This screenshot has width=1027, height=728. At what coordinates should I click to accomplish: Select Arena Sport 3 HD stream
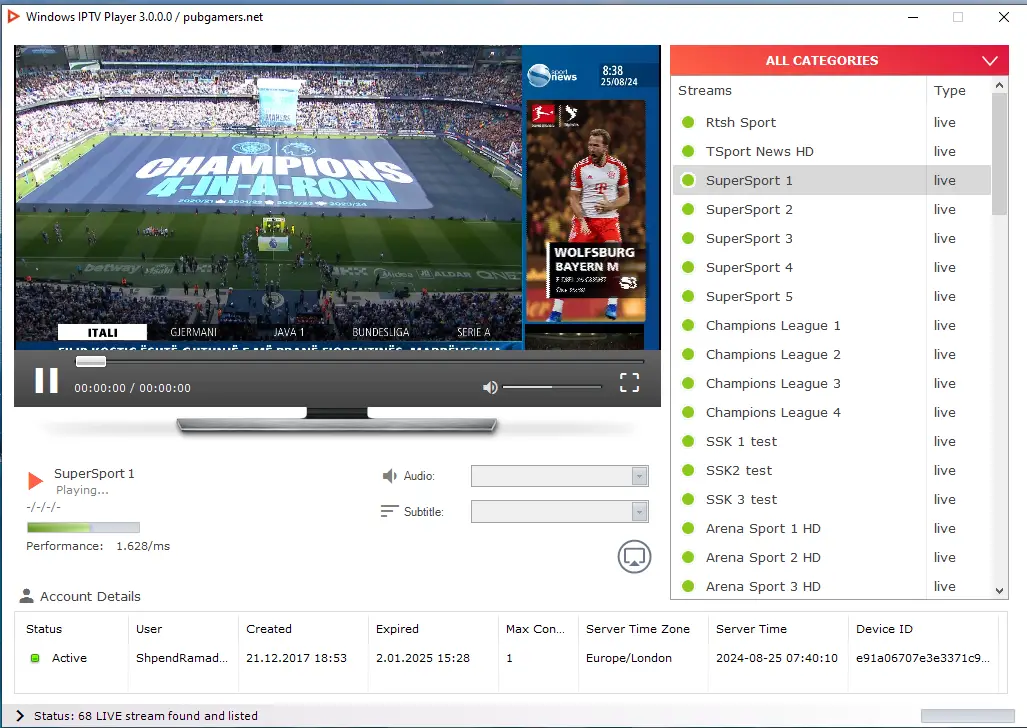tap(831, 586)
